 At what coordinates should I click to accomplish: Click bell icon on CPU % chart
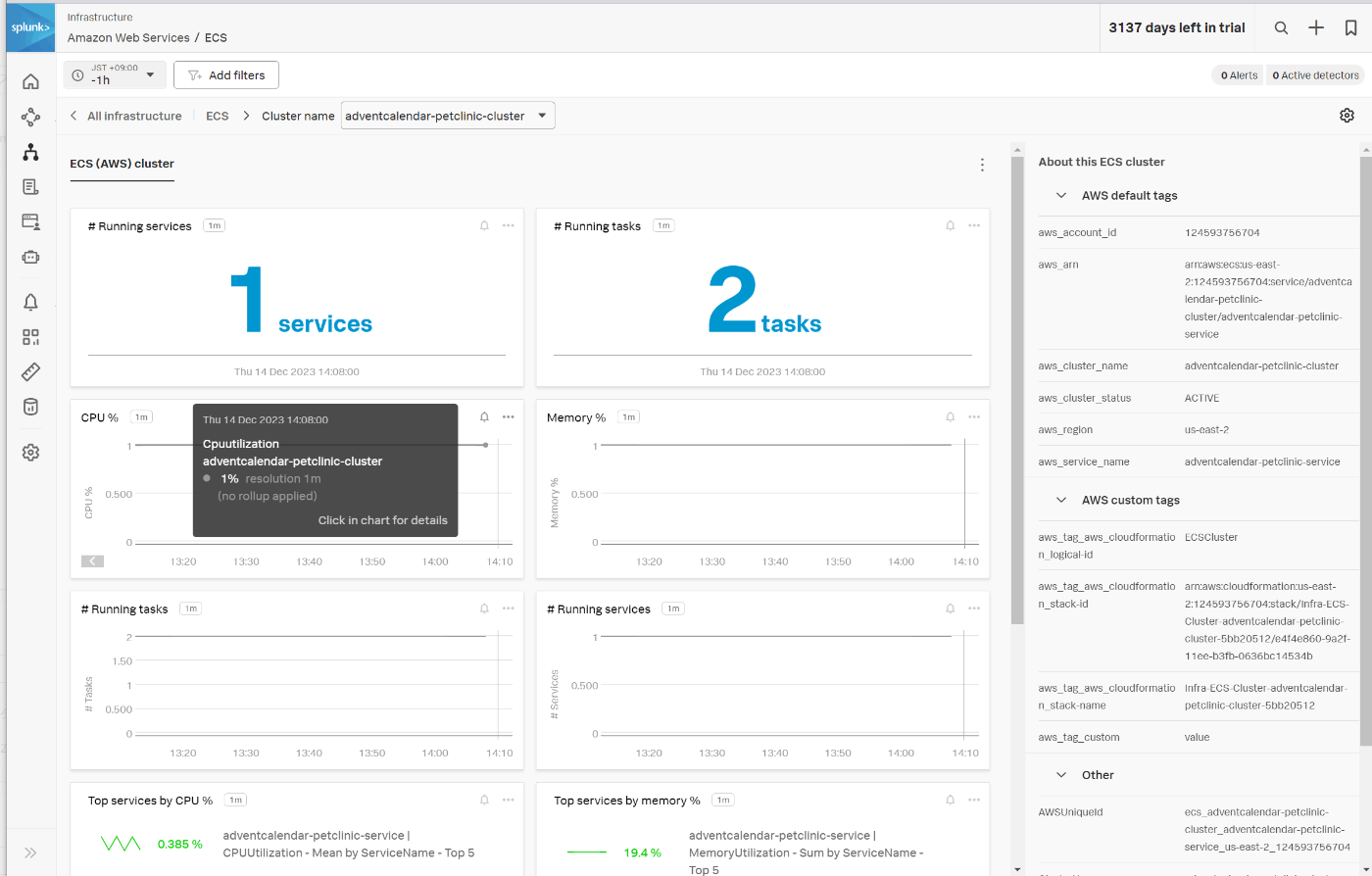tap(484, 416)
